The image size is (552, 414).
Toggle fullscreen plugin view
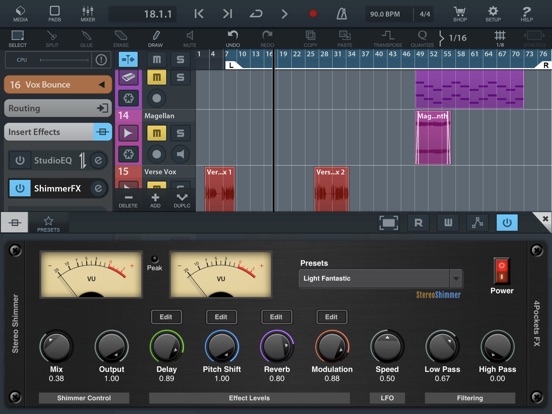pyautogui.click(x=389, y=223)
